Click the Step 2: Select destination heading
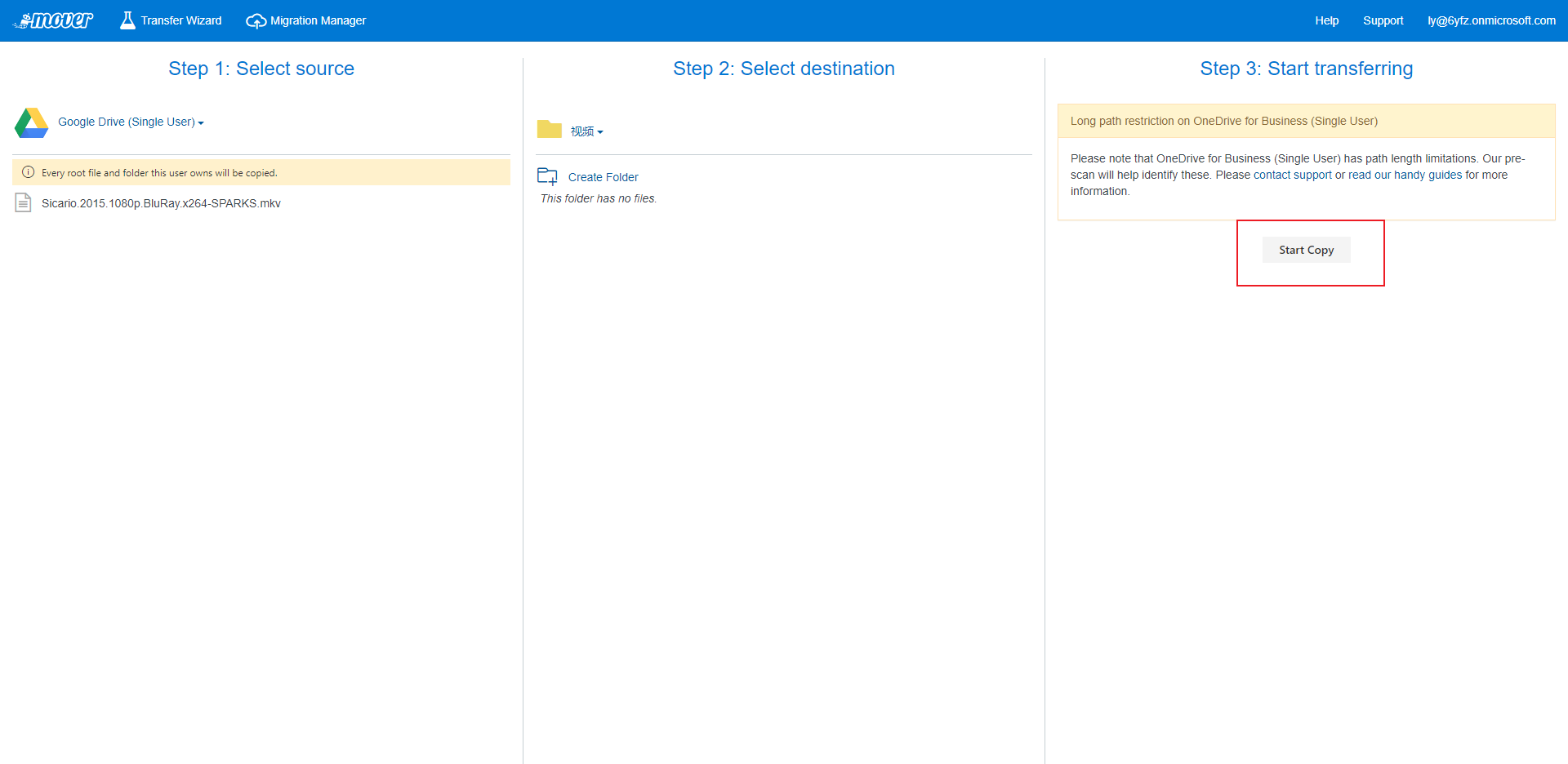Image resolution: width=1568 pixels, height=764 pixels. point(784,69)
